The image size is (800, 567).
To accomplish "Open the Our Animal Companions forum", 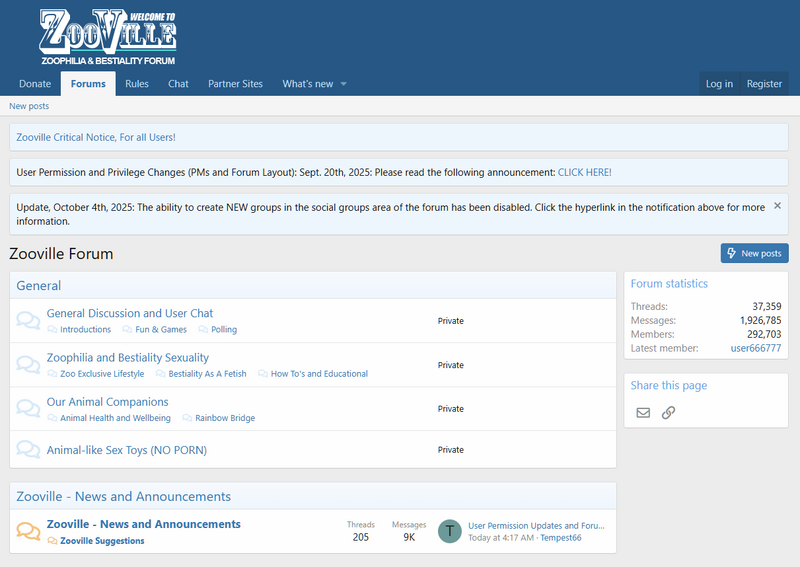I will click(x=107, y=402).
